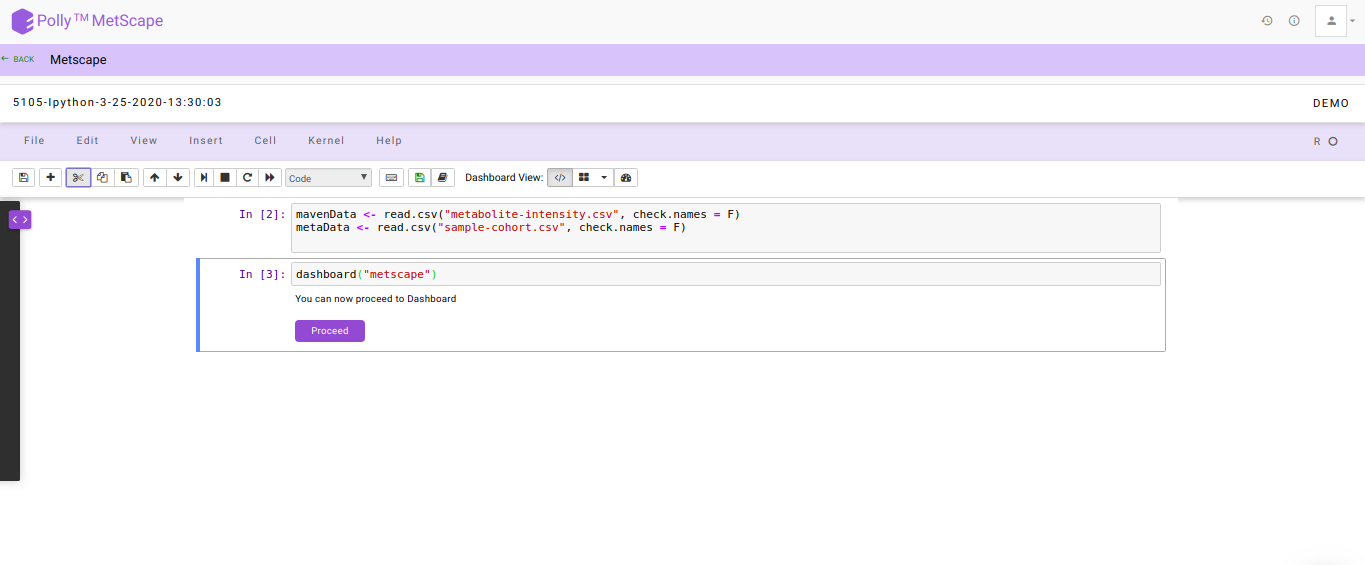Click into the mavenData read.csv code cell
This screenshot has height=565, width=1365.
tap(726, 228)
